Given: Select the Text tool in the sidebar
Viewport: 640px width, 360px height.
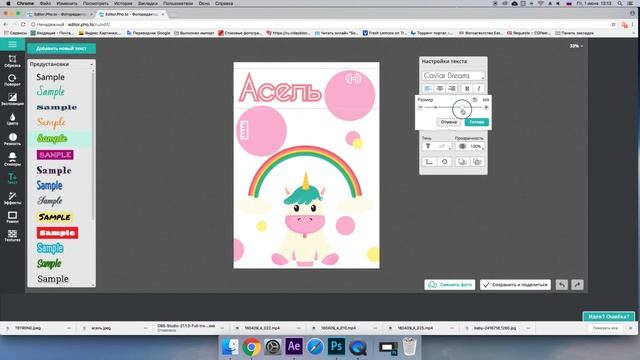Looking at the screenshot, I should (12, 178).
